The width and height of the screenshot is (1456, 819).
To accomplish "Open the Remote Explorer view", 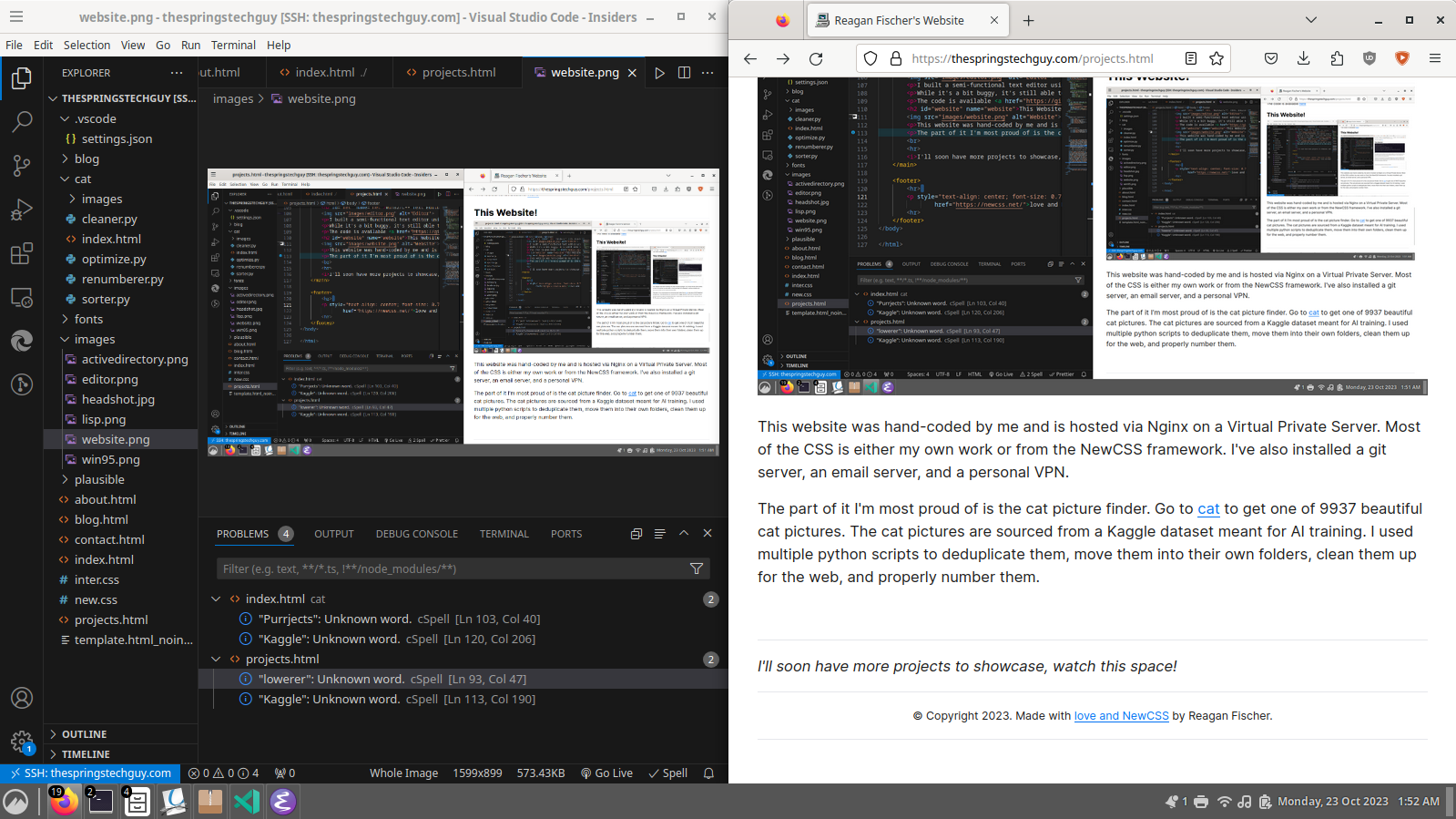I will click(x=22, y=297).
